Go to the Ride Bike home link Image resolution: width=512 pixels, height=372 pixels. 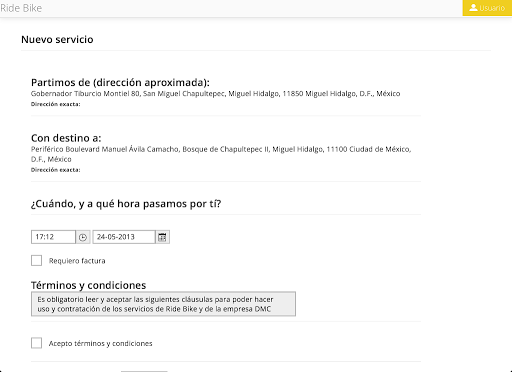pos(21,8)
